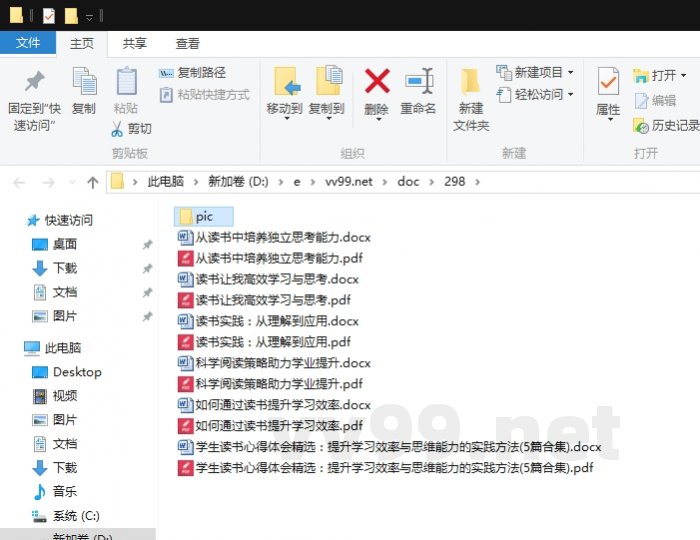700x540 pixels.
Task: Open the File (文件) tab
Action: click(x=28, y=43)
